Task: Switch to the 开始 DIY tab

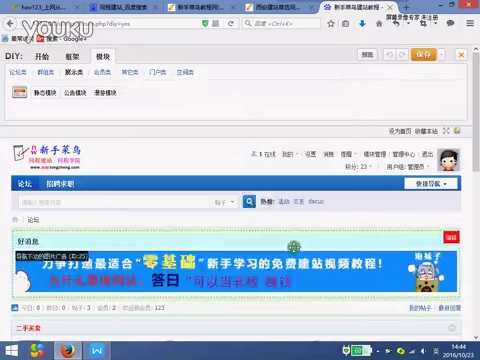Action: tap(42, 56)
